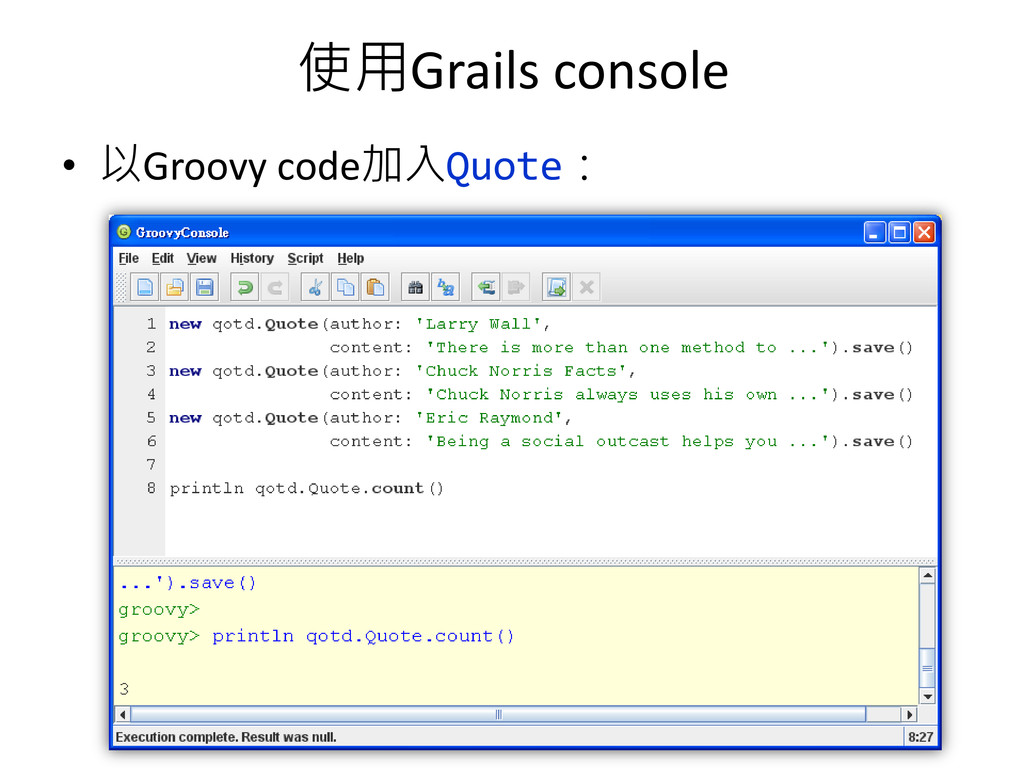Maximize the GroovyConsole window
1024x768 pixels.
coord(899,232)
